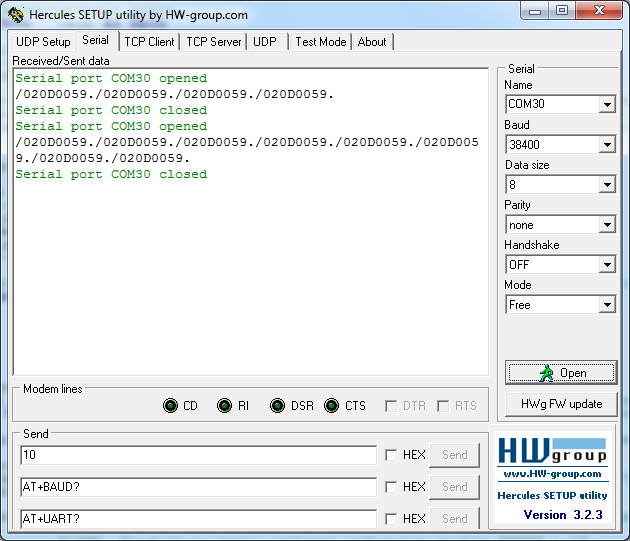Click Send button for AT+UART? line
630x541 pixels.
coord(454,518)
